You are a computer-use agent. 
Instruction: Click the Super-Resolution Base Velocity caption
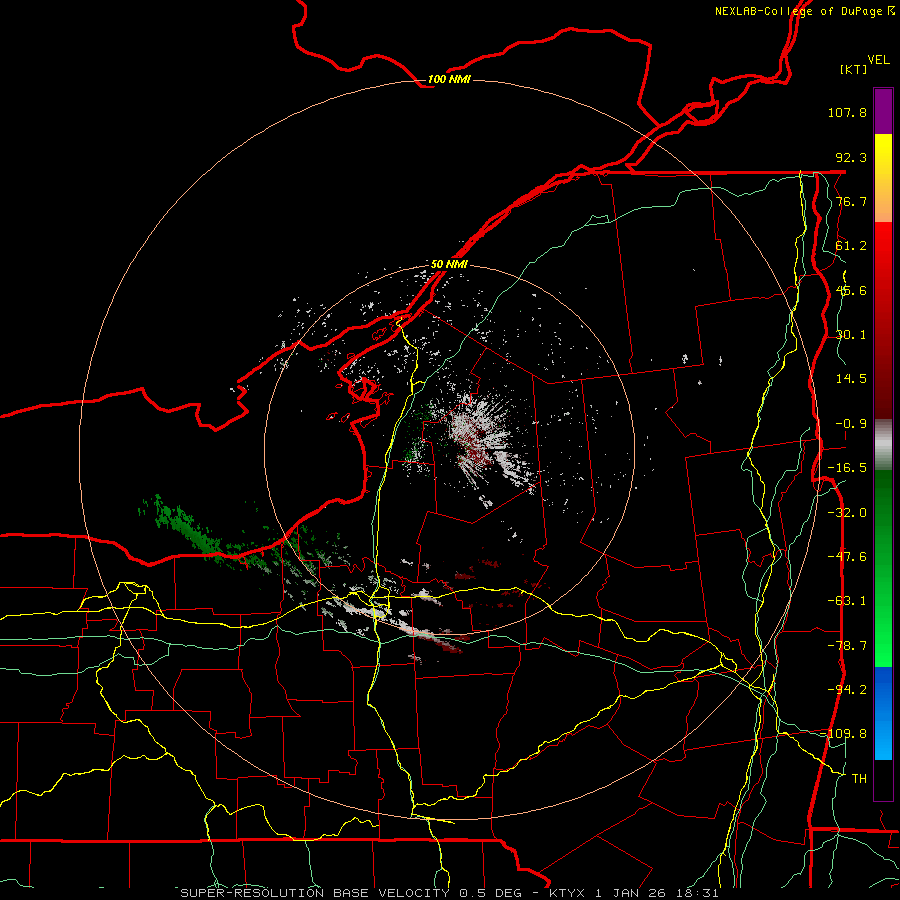[x=449, y=893]
